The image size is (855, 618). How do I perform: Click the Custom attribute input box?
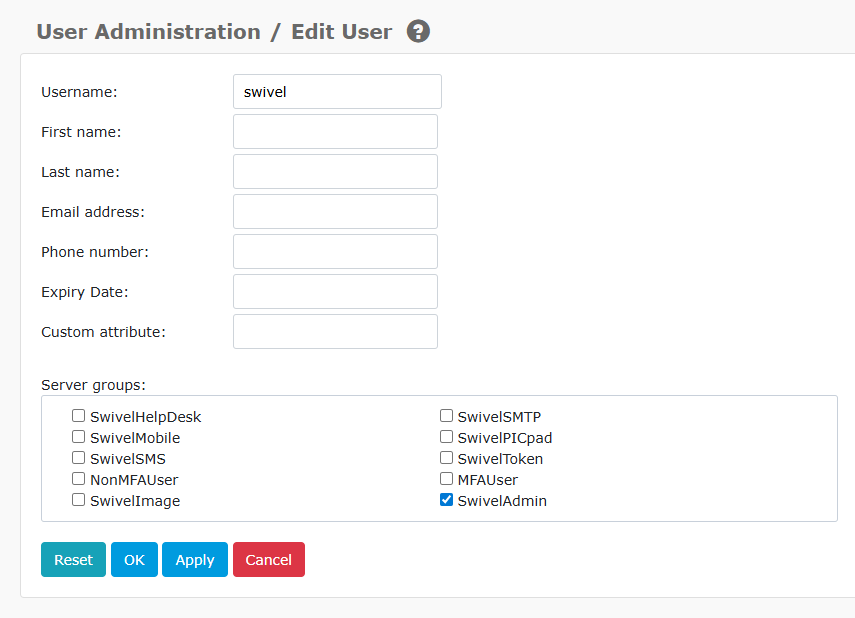[334, 331]
